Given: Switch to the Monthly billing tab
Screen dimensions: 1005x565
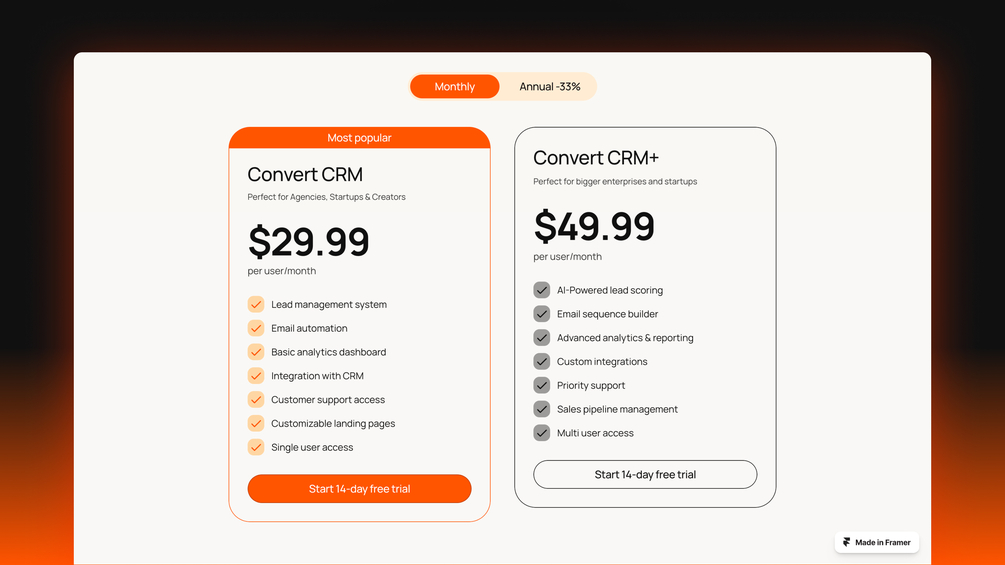Looking at the screenshot, I should click(455, 87).
